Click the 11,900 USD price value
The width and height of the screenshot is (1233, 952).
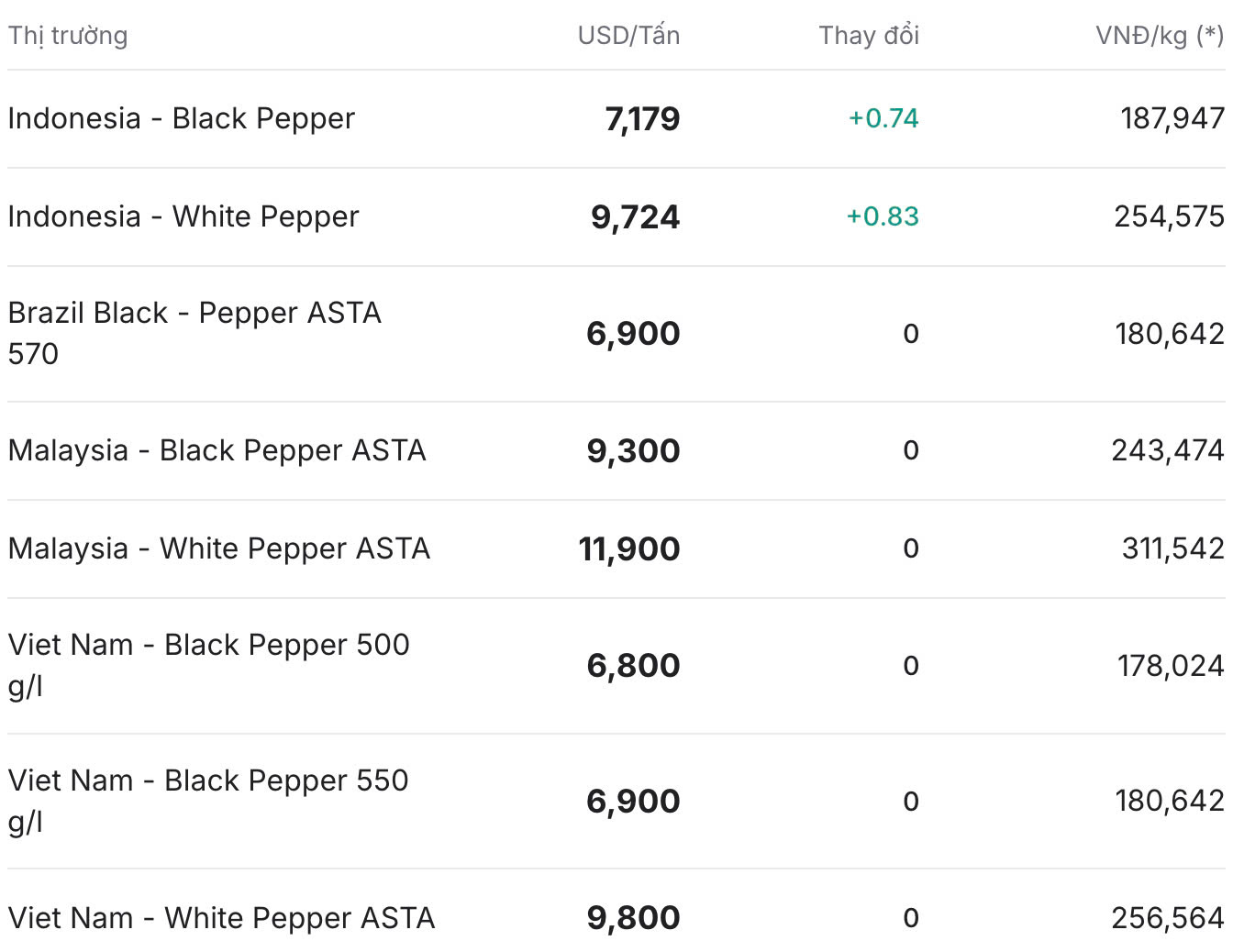click(x=629, y=549)
